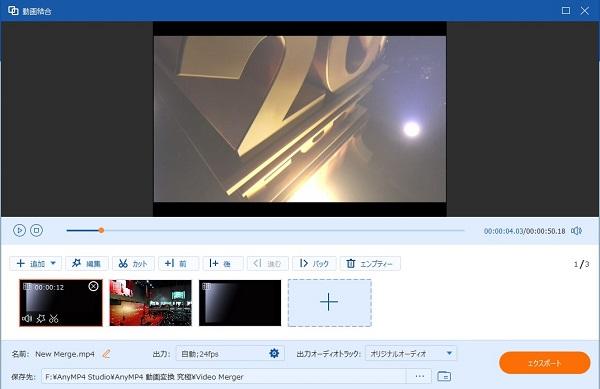Open output settings gear icon
Image resolution: width=600 pixels, height=389 pixels.
point(274,353)
